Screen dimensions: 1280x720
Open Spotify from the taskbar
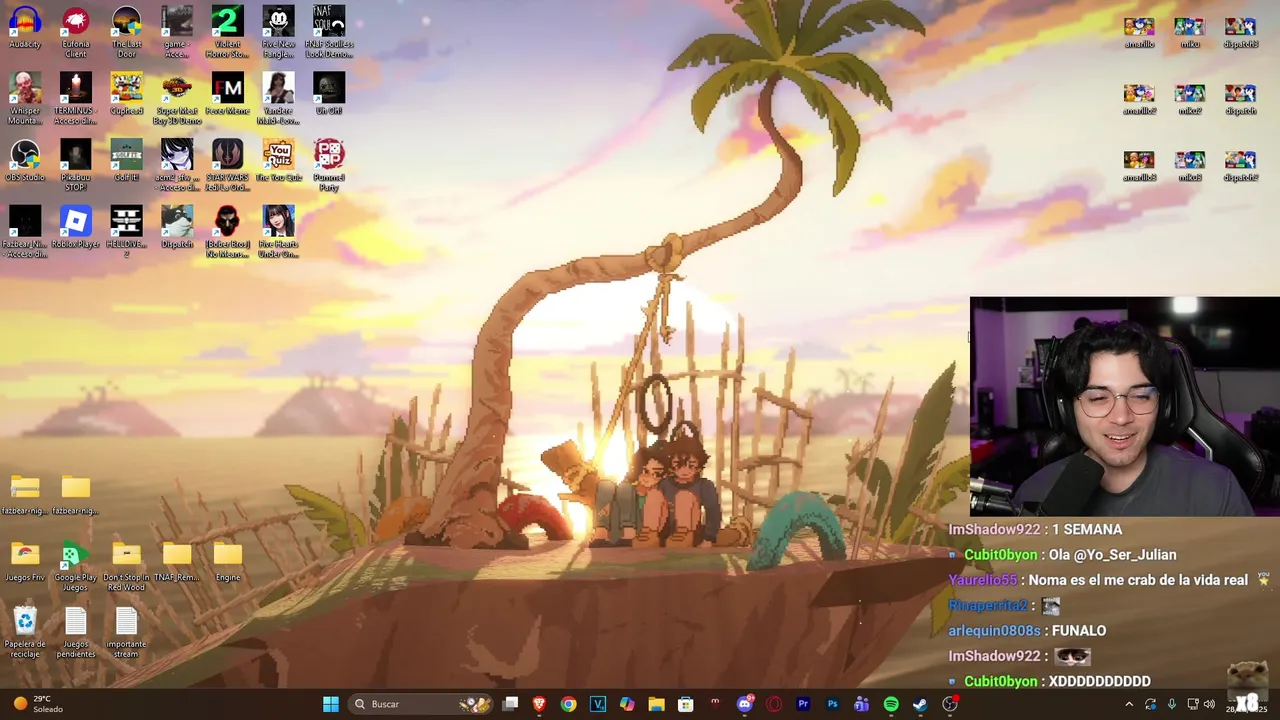click(x=891, y=704)
